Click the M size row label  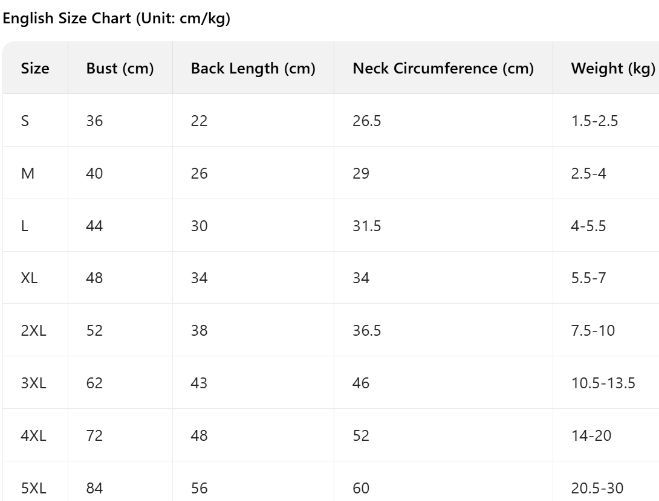pyautogui.click(x=28, y=173)
